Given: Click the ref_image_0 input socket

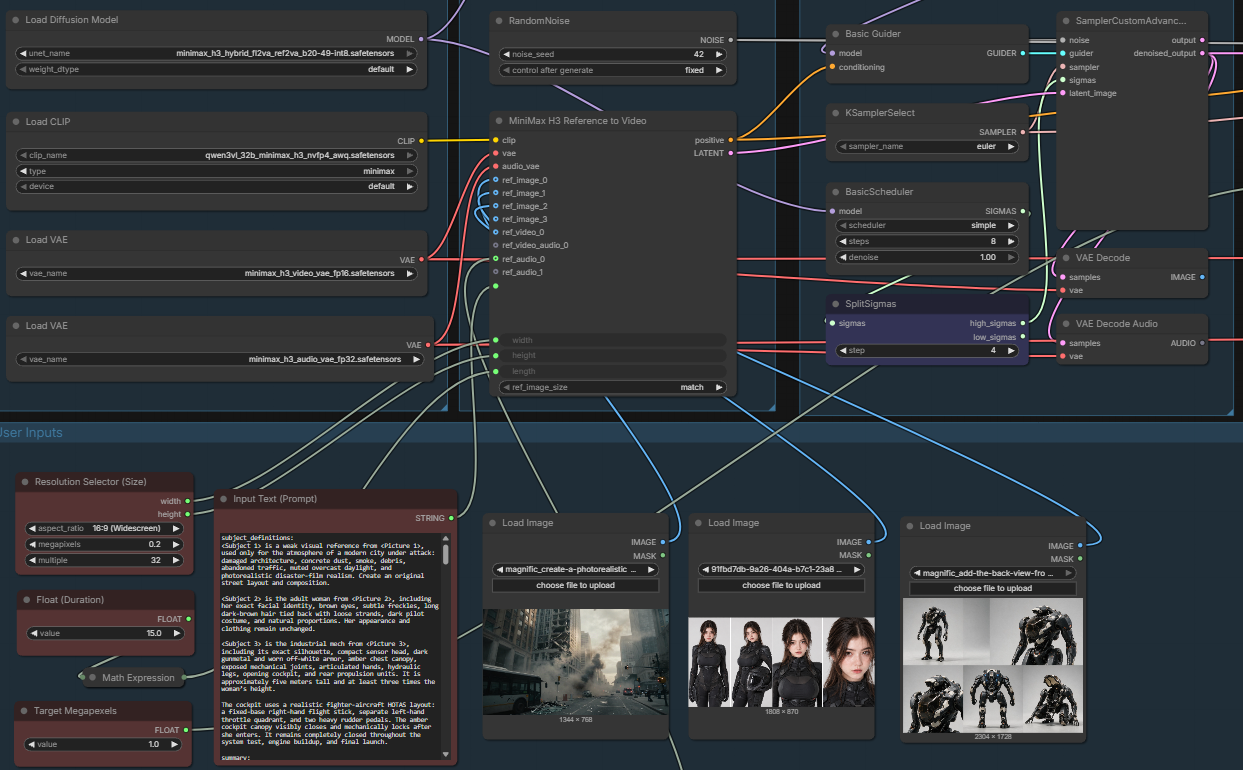Looking at the screenshot, I should [495, 180].
